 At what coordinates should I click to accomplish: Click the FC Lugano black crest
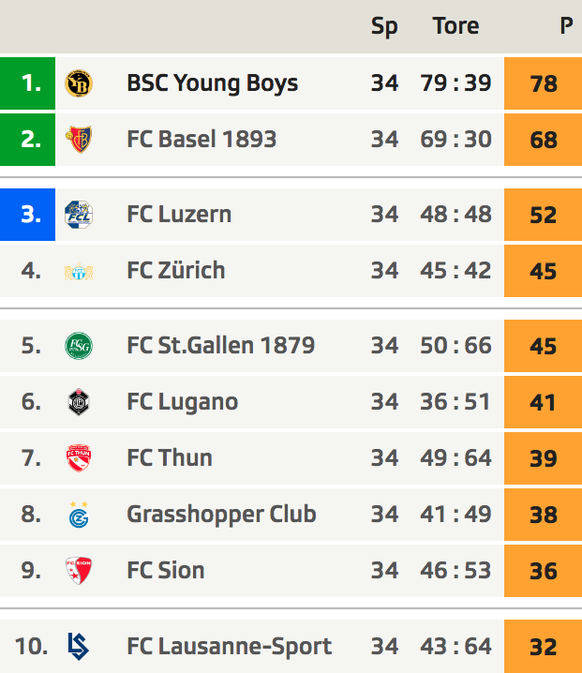[79, 402]
